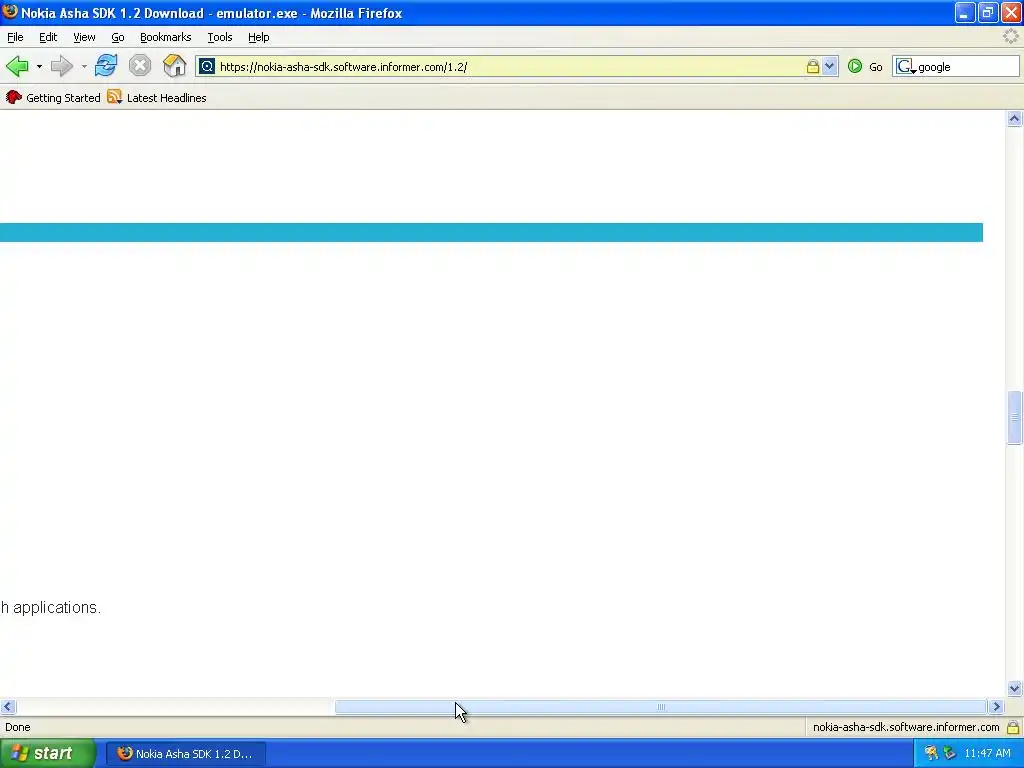The width and height of the screenshot is (1024, 768).
Task: Click the second system tray icon
Action: click(950, 754)
